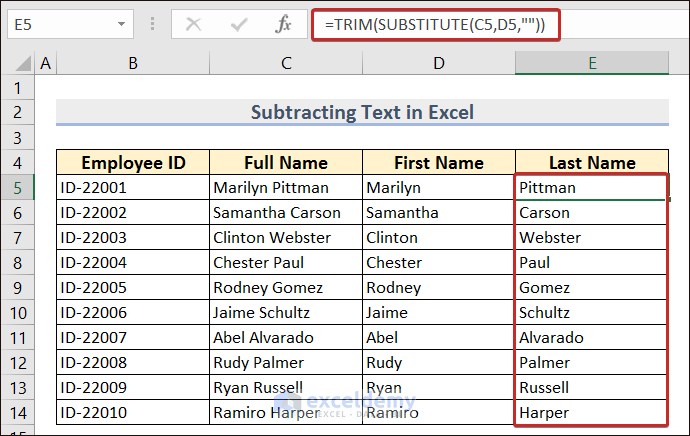The height and width of the screenshot is (436, 690).
Task: Click the Enter checkmark icon in formula bar
Action: 238,24
